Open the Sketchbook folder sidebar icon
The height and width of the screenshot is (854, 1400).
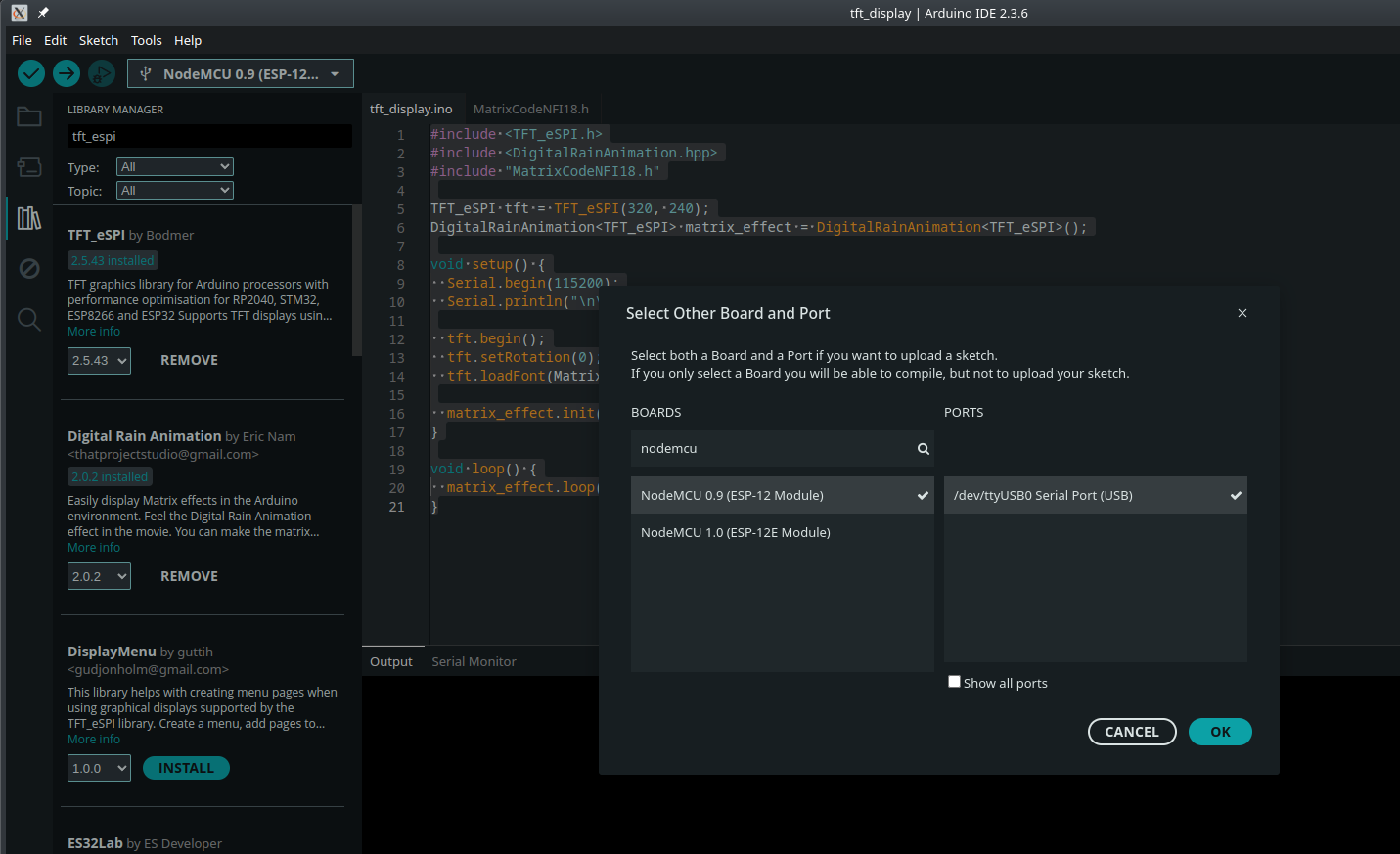coord(29,117)
